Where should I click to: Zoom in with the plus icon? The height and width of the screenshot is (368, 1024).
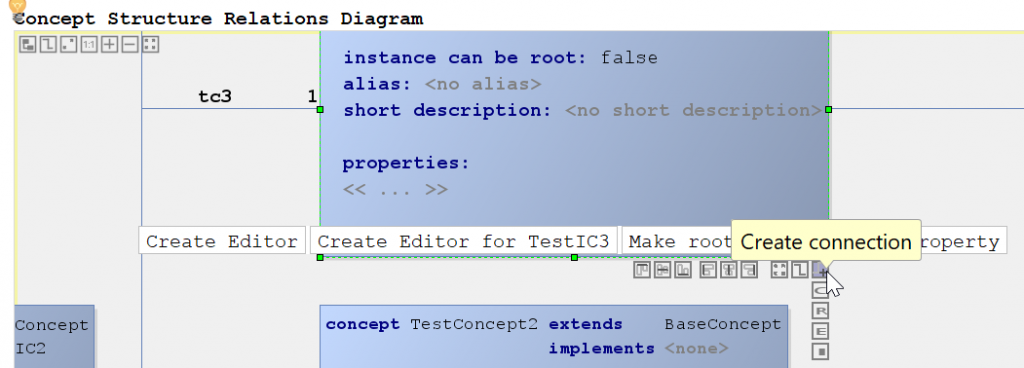110,44
